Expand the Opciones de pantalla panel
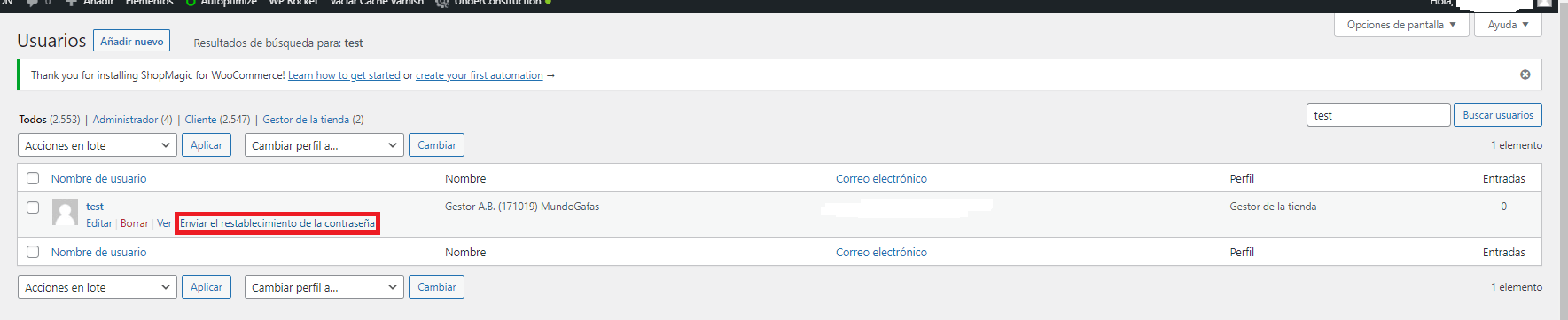The height and width of the screenshot is (320, 1568). click(x=1401, y=25)
